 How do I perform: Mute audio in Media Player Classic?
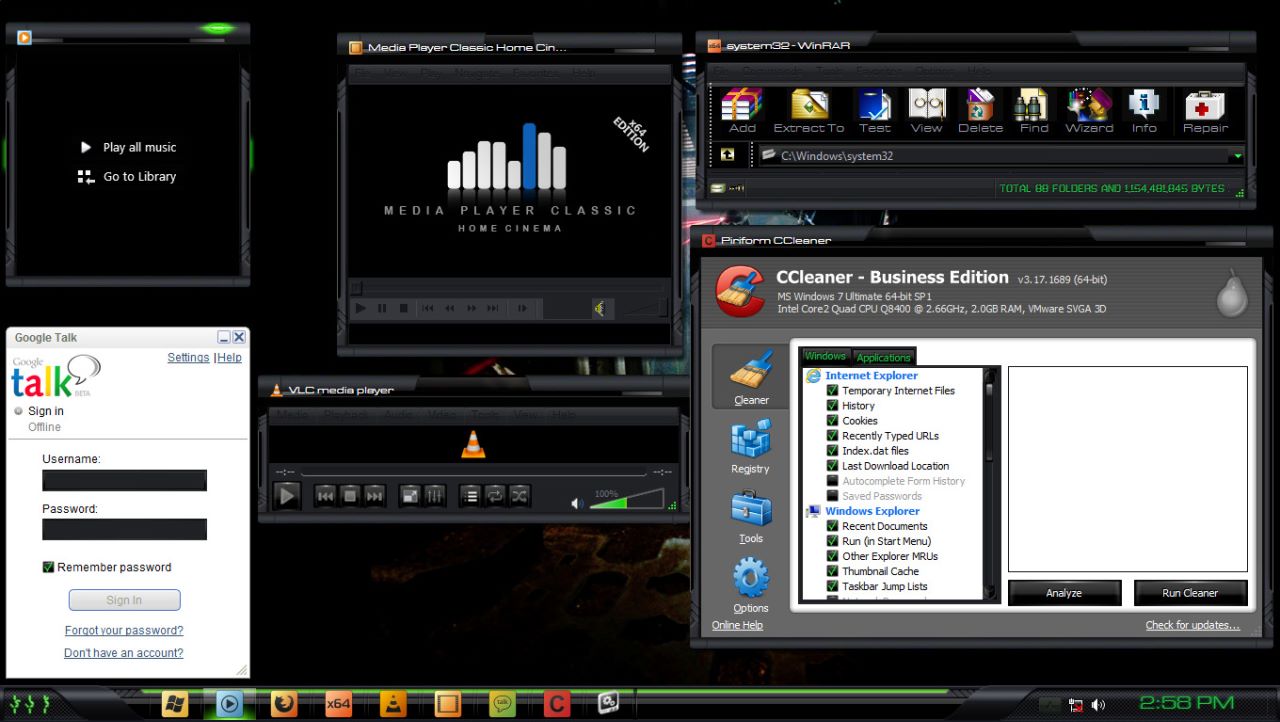point(599,308)
